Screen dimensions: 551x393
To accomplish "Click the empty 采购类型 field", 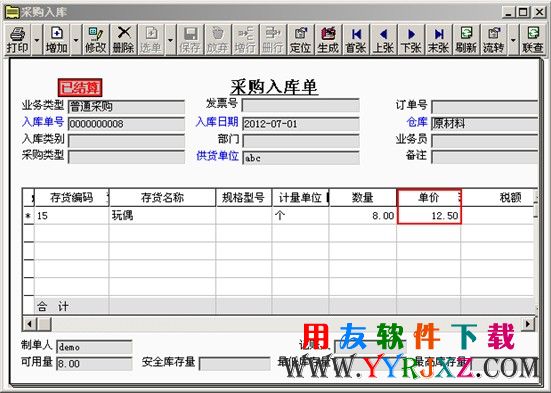I will (x=127, y=157).
